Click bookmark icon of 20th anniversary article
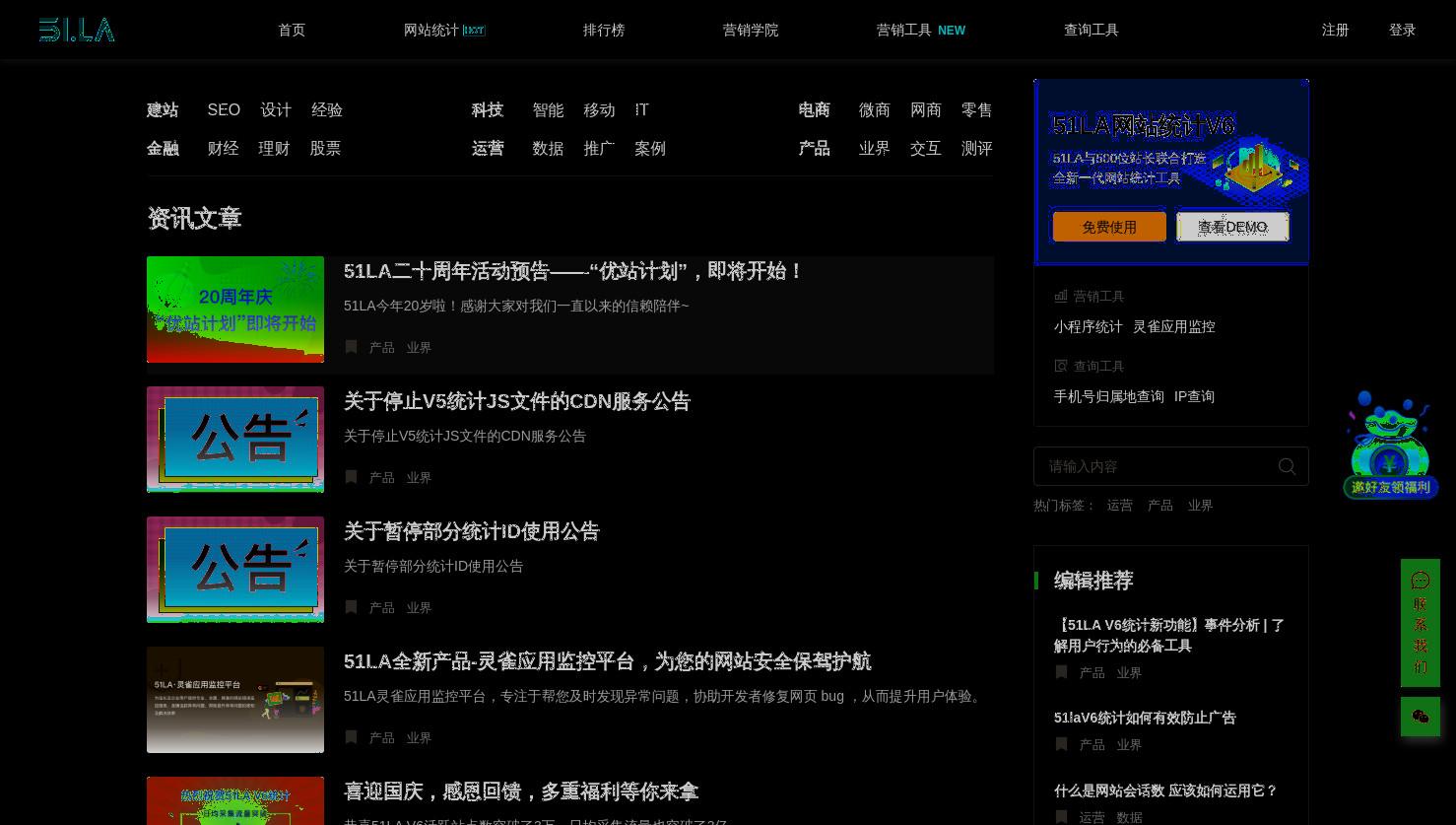 [x=351, y=347]
